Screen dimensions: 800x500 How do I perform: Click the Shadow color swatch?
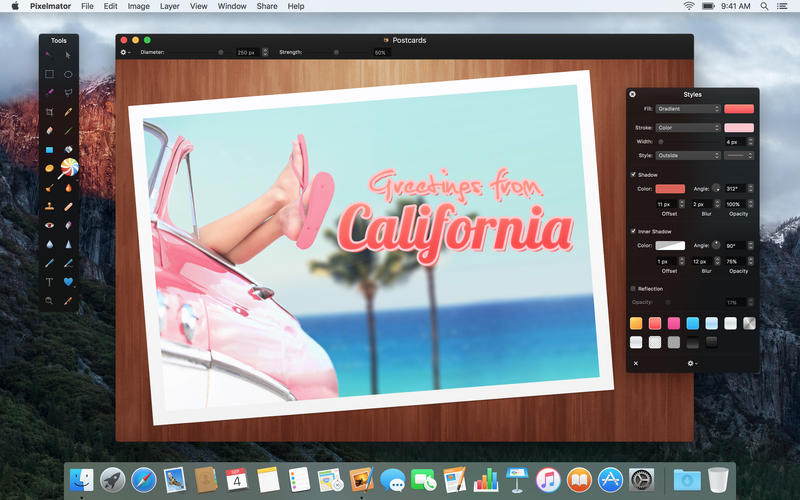pos(670,189)
